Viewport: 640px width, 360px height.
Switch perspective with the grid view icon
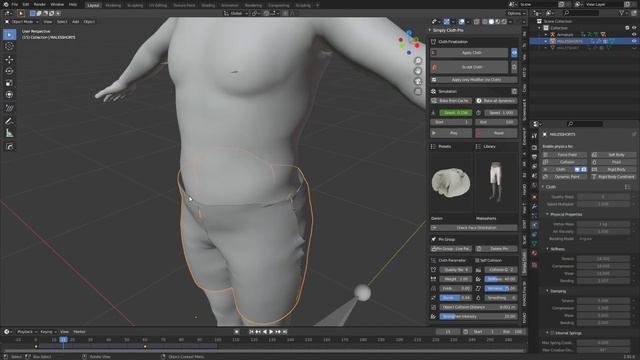418,91
